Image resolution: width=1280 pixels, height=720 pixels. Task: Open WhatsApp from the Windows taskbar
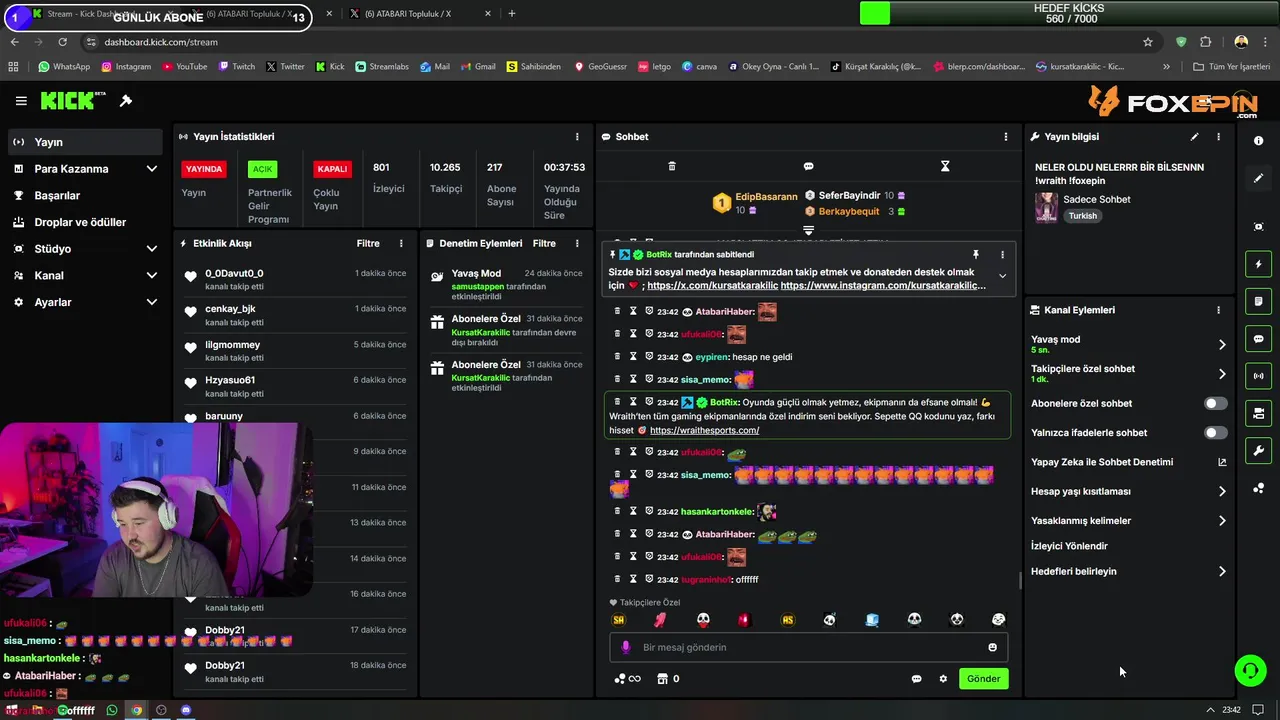(x=112, y=710)
